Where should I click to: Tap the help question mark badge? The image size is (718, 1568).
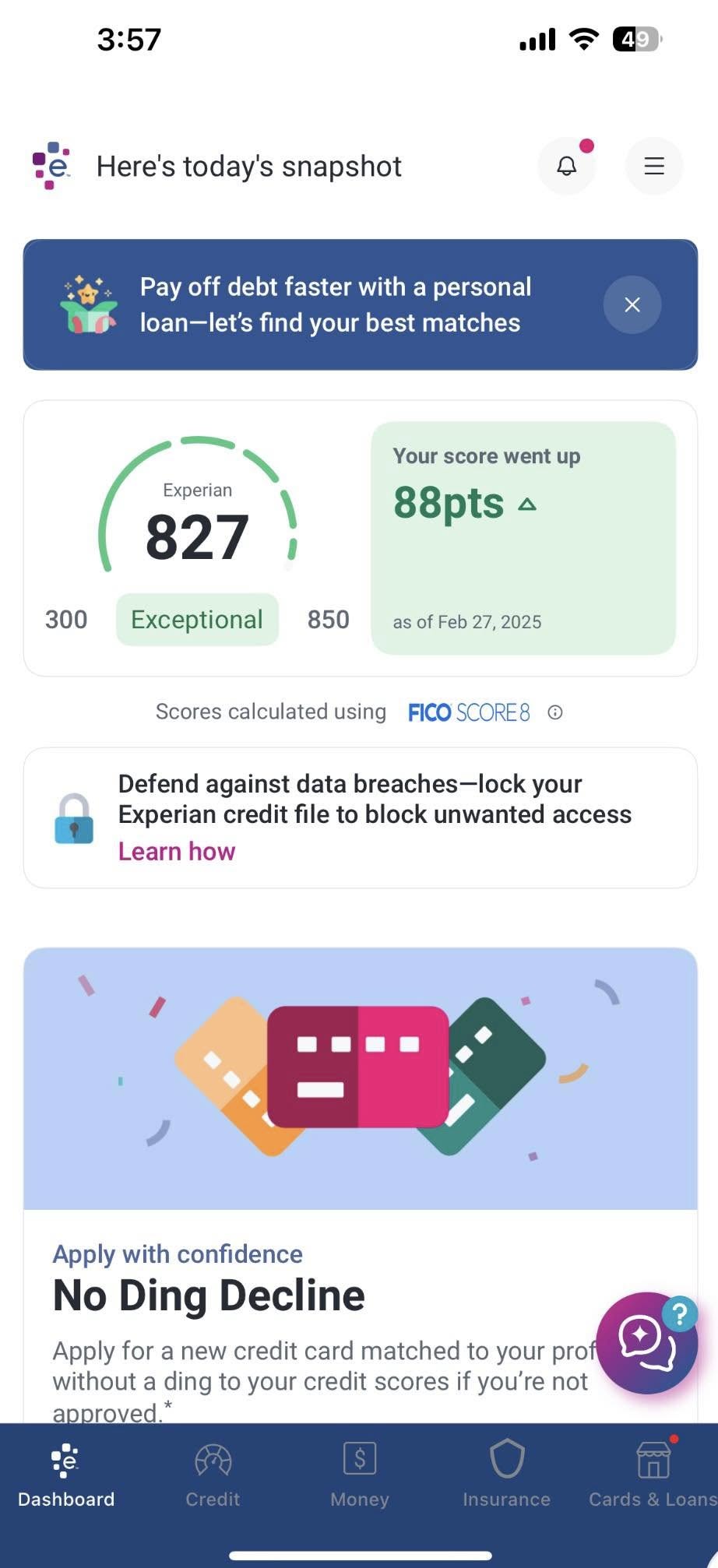(679, 1315)
